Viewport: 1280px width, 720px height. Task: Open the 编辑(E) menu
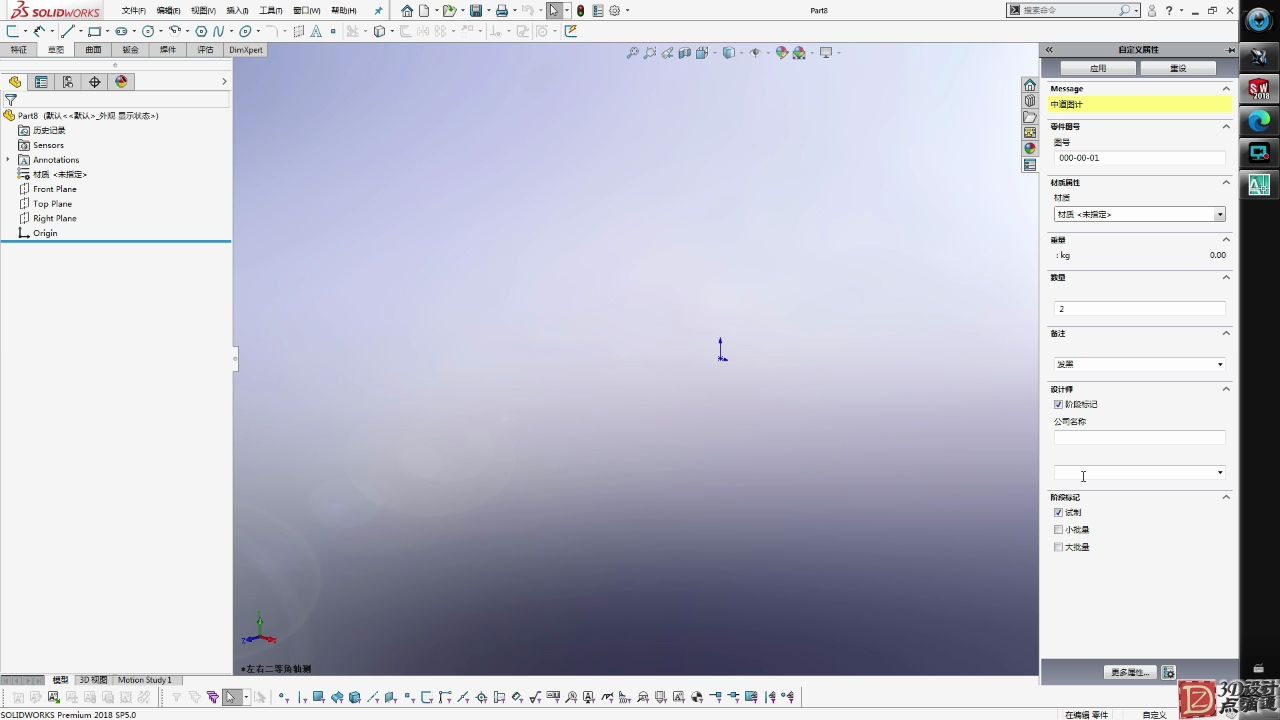click(x=168, y=11)
